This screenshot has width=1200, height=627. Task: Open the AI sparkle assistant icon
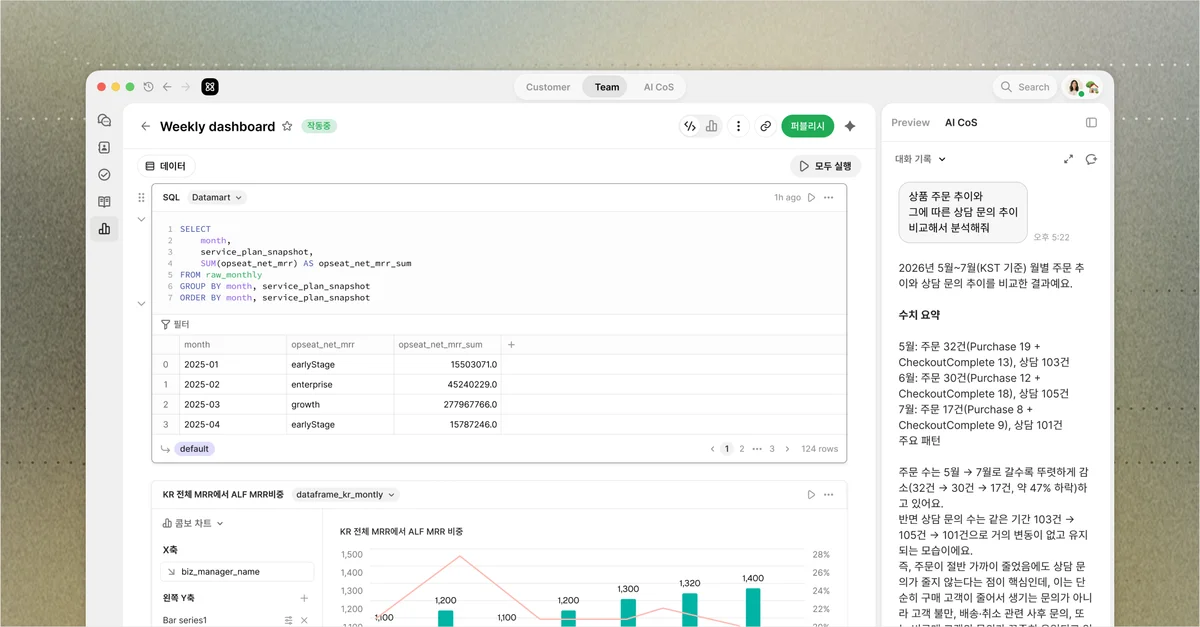(x=850, y=126)
